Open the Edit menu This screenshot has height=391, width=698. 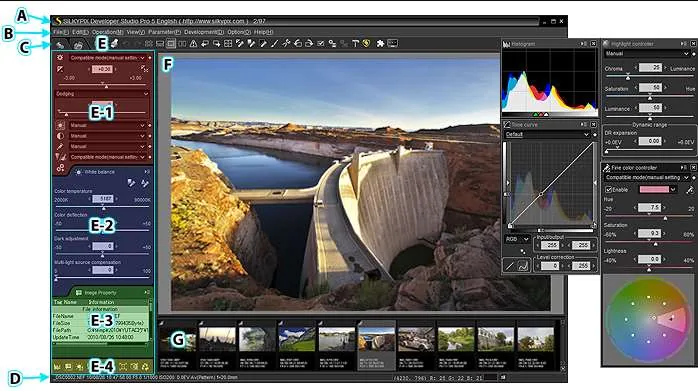[x=80, y=32]
